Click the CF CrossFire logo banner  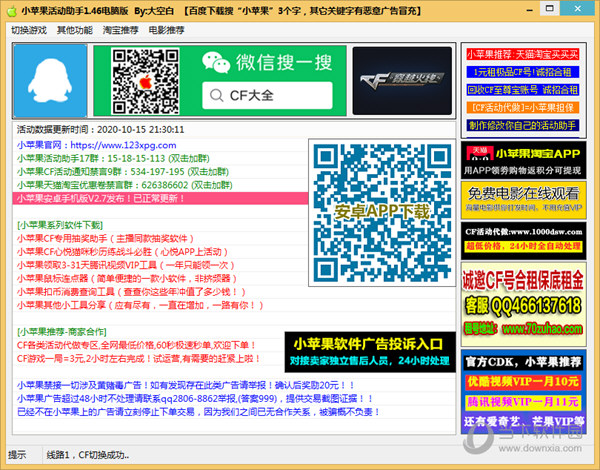pyautogui.click(x=402, y=80)
